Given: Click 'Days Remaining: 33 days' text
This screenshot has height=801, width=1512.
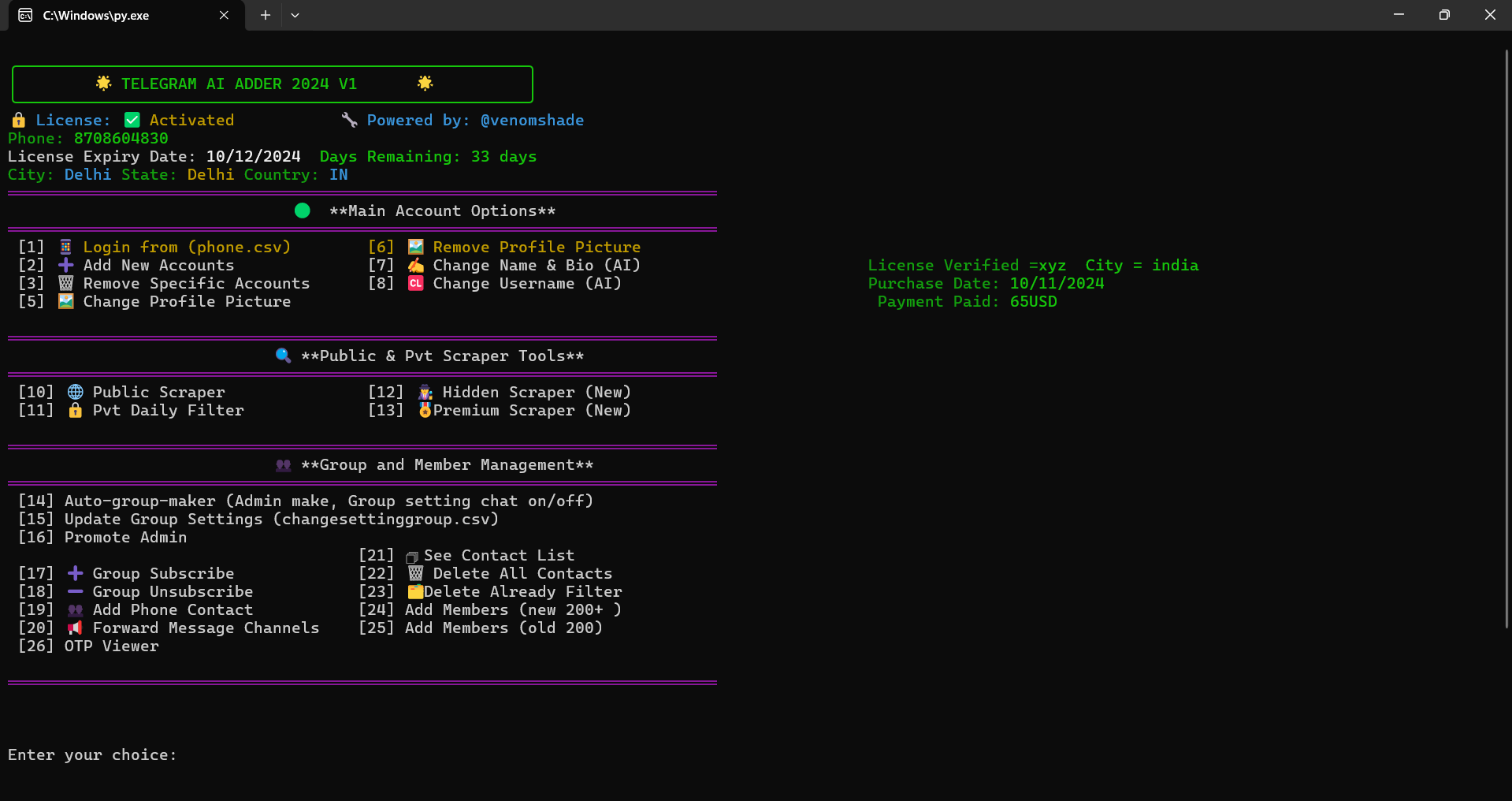Looking at the screenshot, I should (x=429, y=156).
